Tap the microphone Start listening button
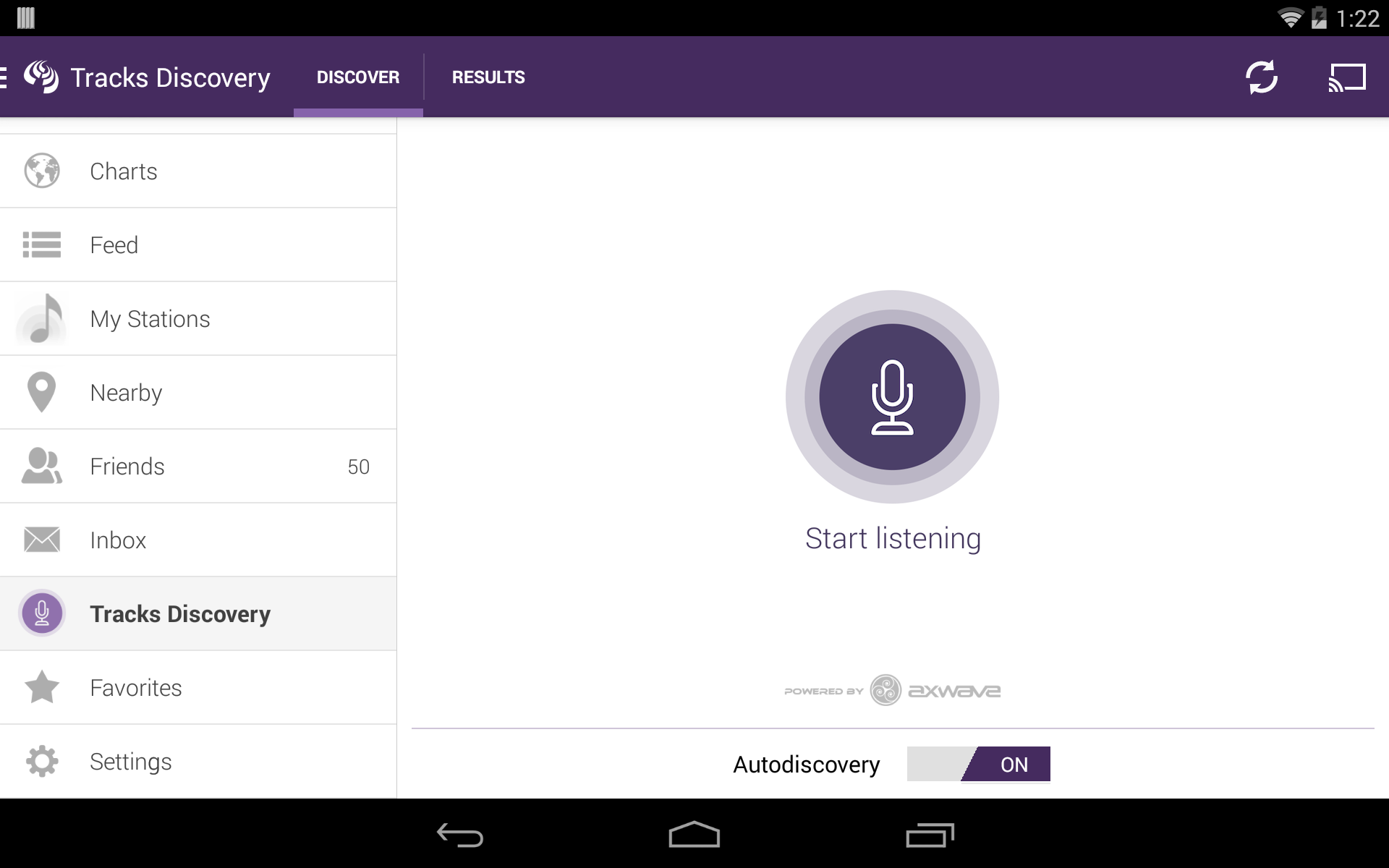 pyautogui.click(x=892, y=396)
